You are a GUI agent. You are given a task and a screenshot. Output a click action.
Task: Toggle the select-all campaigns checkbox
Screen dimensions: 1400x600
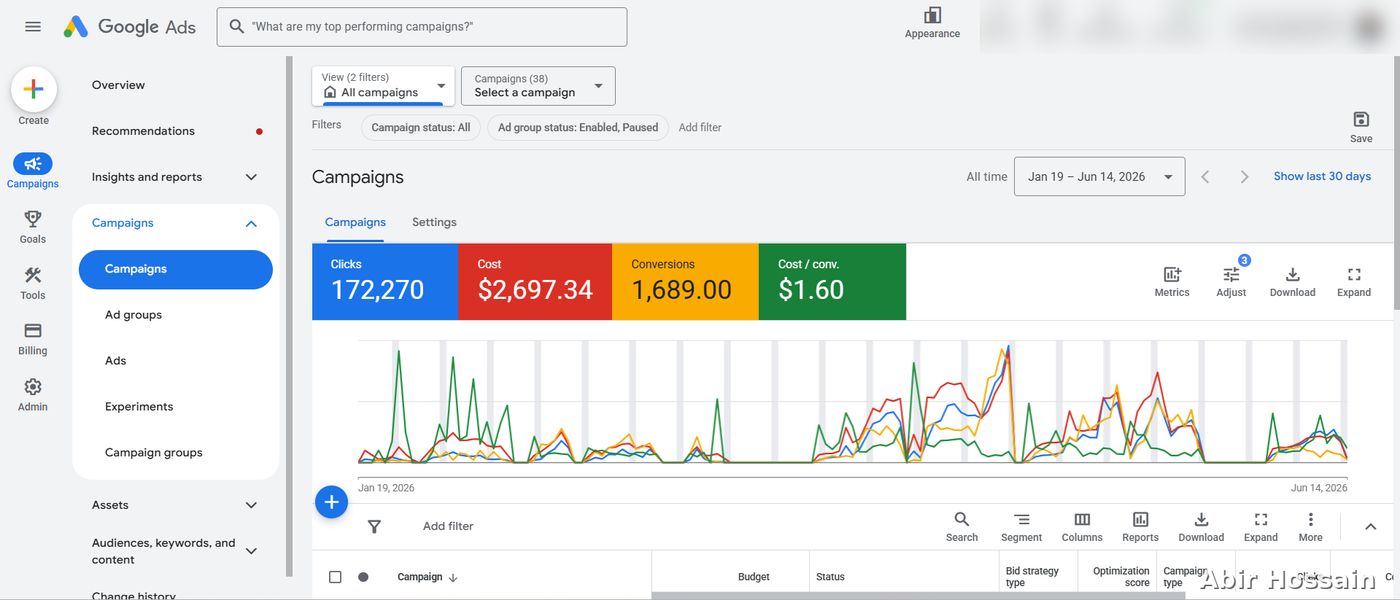(x=335, y=577)
